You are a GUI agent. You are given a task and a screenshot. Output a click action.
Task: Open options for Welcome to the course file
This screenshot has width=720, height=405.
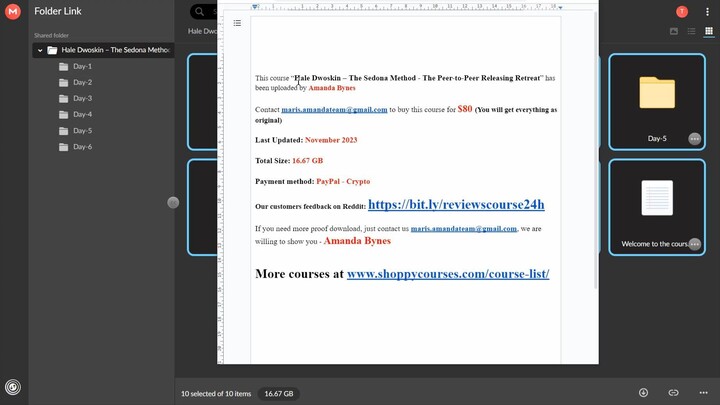click(694, 244)
